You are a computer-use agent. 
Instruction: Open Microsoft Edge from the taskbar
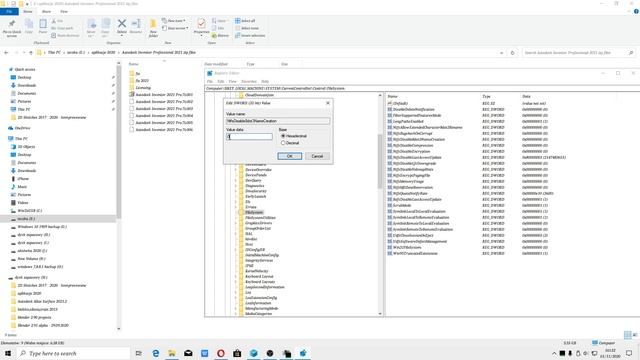click(x=156, y=353)
